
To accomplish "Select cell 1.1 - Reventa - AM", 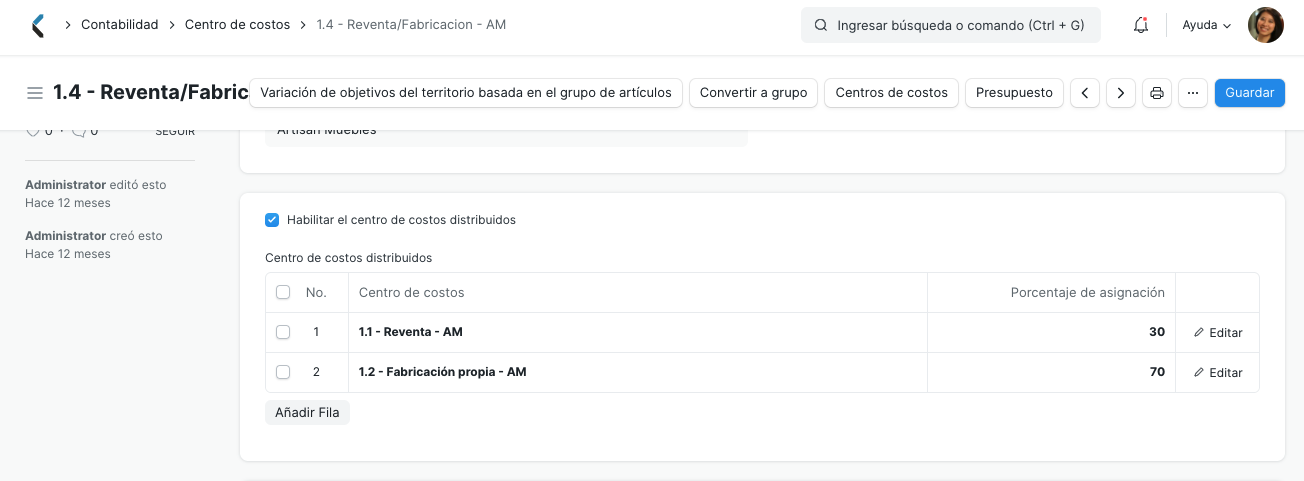I will tap(638, 332).
